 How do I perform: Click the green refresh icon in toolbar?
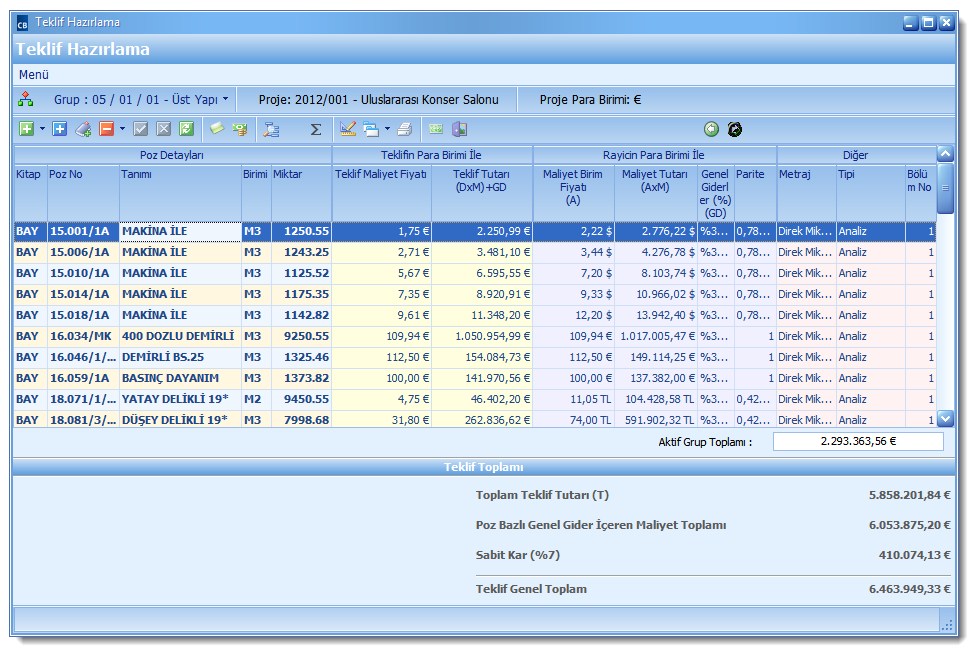click(x=186, y=129)
